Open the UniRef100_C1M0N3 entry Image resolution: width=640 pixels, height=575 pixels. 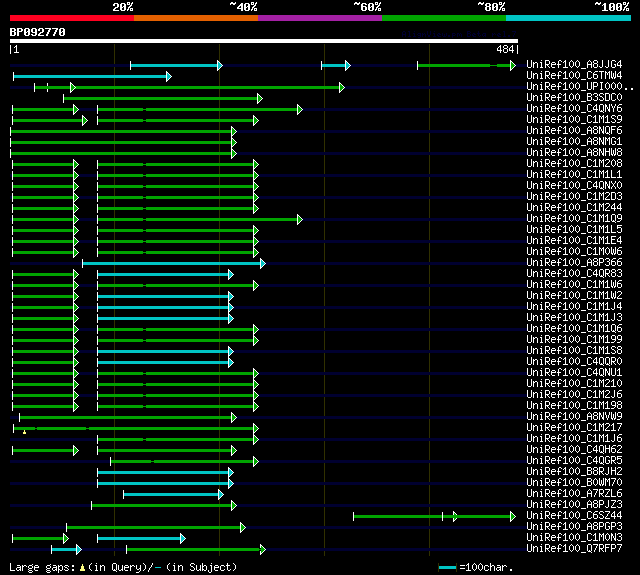(574, 538)
